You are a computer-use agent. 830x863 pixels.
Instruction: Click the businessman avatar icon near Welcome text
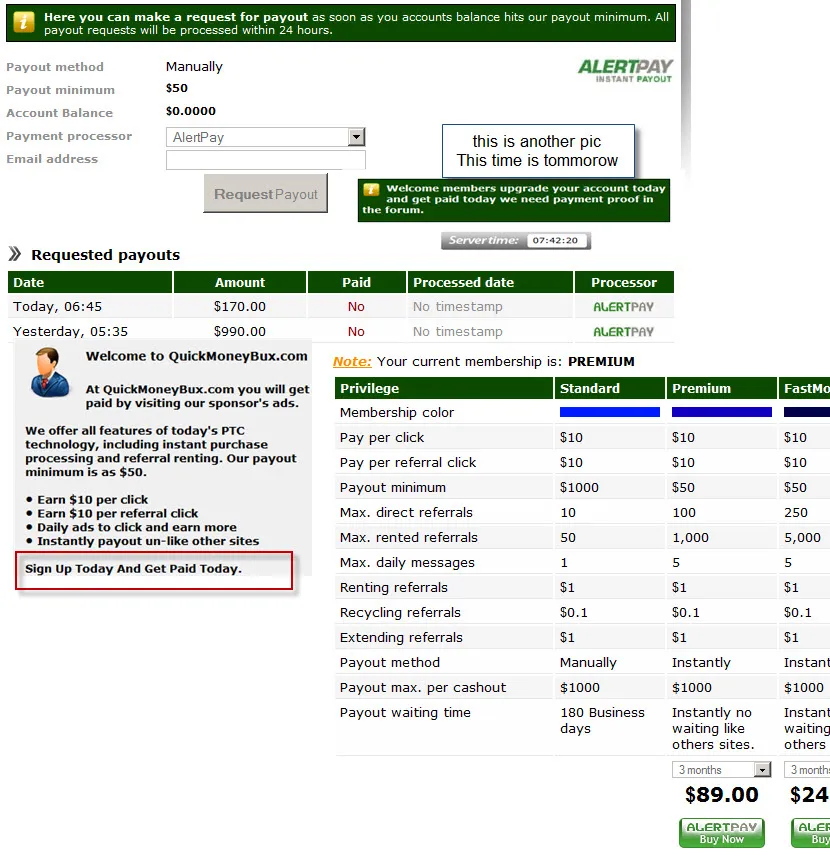[46, 371]
